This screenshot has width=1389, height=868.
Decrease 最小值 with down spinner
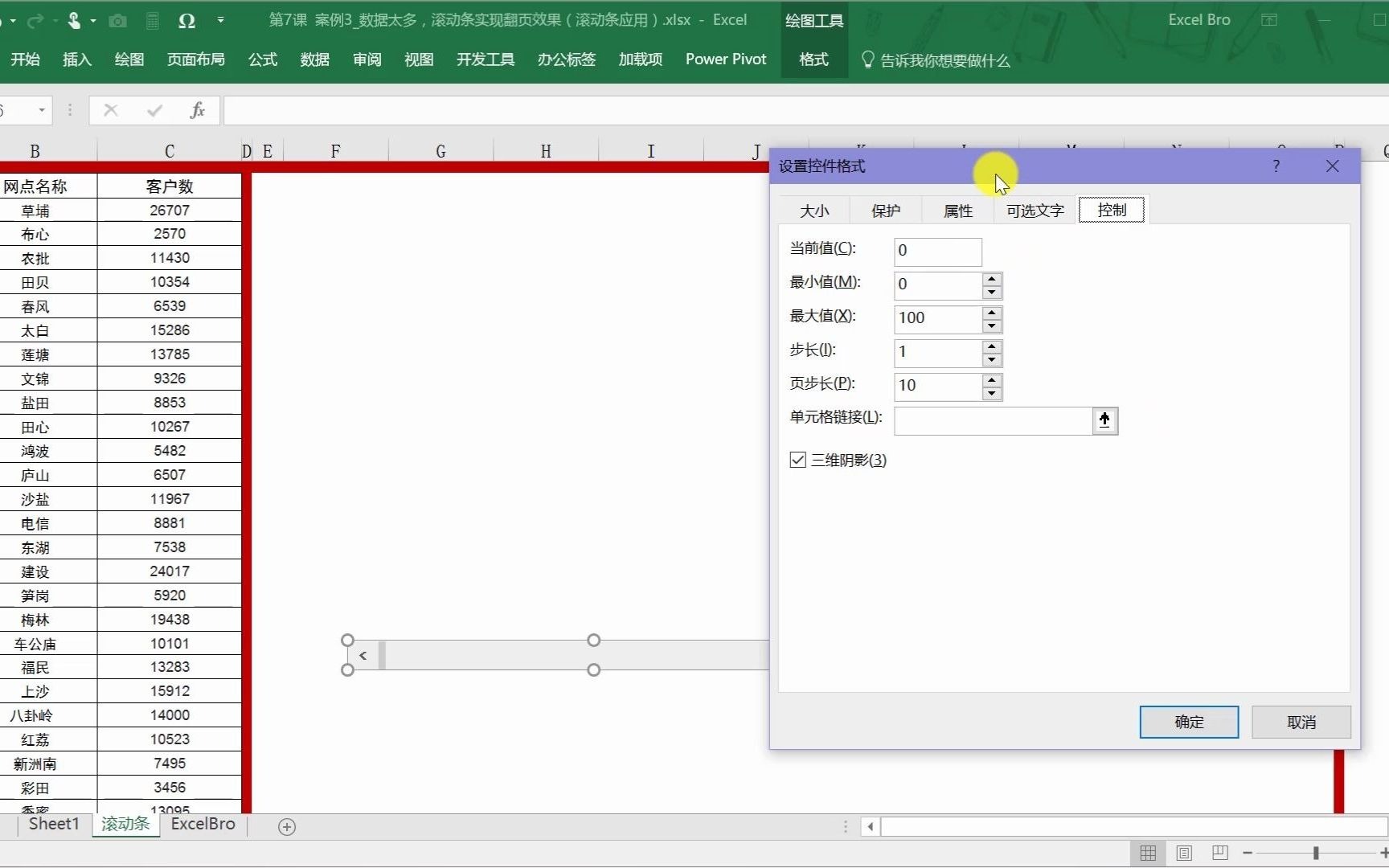[992, 292]
